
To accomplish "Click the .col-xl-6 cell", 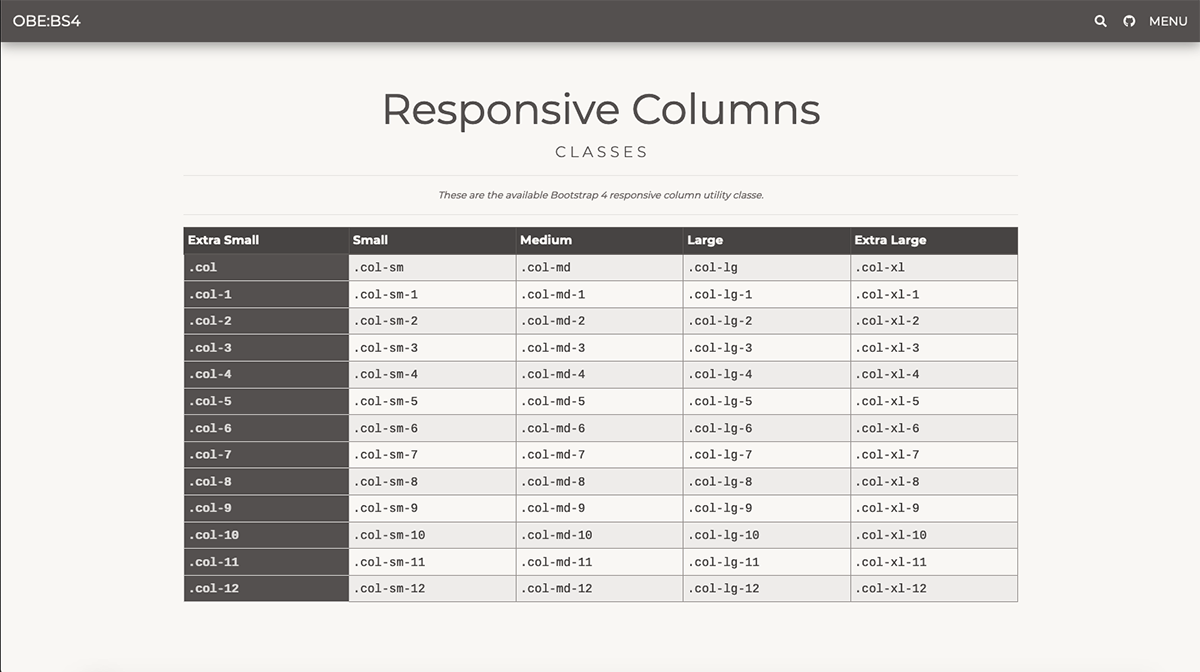I will coord(934,428).
